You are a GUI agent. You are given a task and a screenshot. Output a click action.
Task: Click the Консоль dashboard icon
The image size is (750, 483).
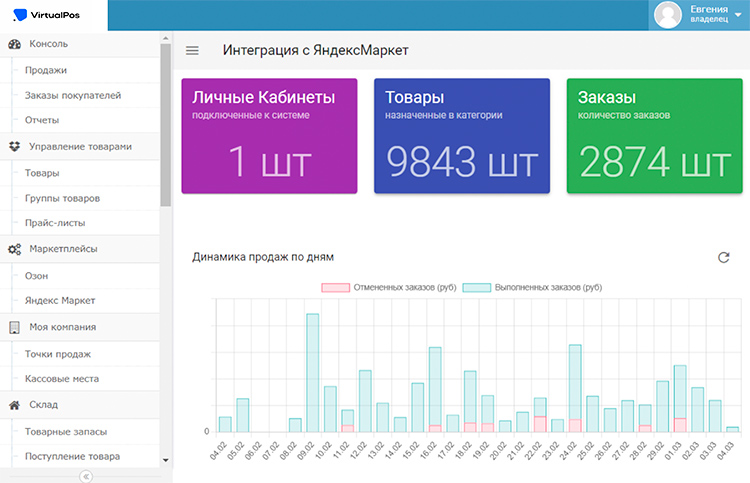[15, 44]
